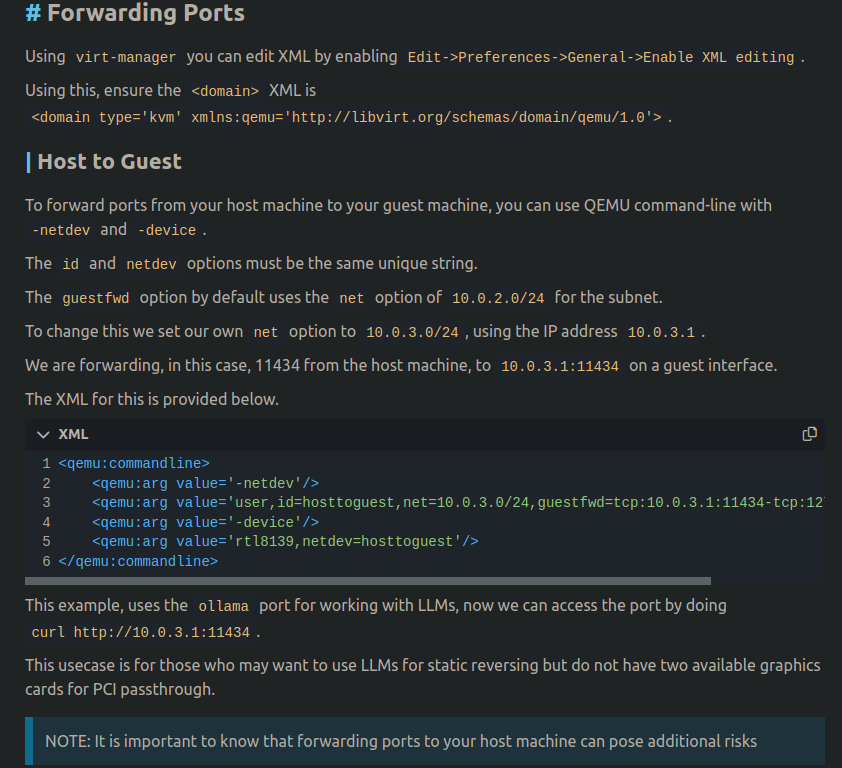This screenshot has width=842, height=768.
Task: Click the 'Host to Guest' subheading
Action: [110, 162]
